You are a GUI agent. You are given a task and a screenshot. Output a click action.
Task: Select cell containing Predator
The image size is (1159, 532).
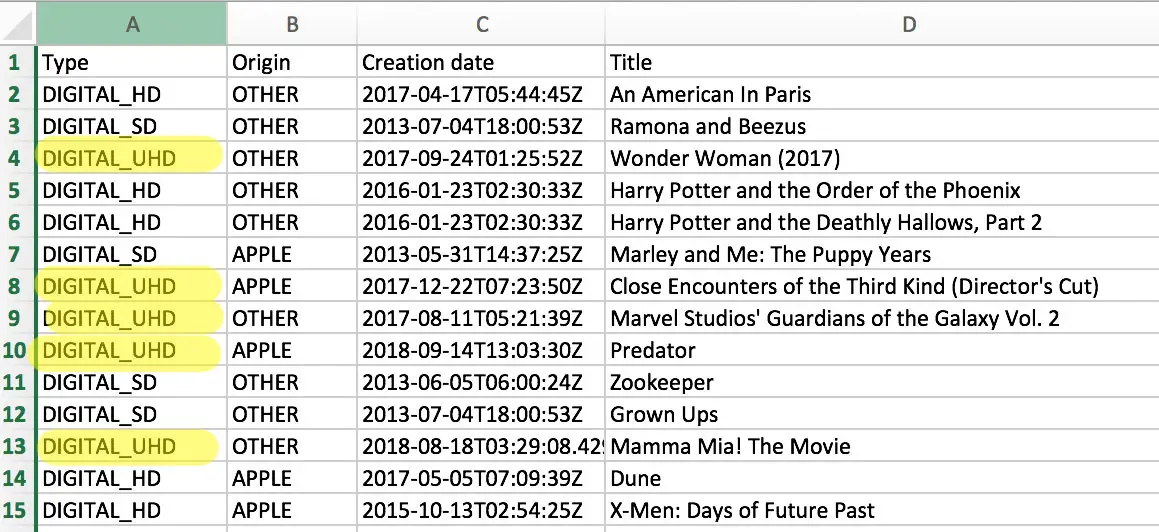point(883,350)
